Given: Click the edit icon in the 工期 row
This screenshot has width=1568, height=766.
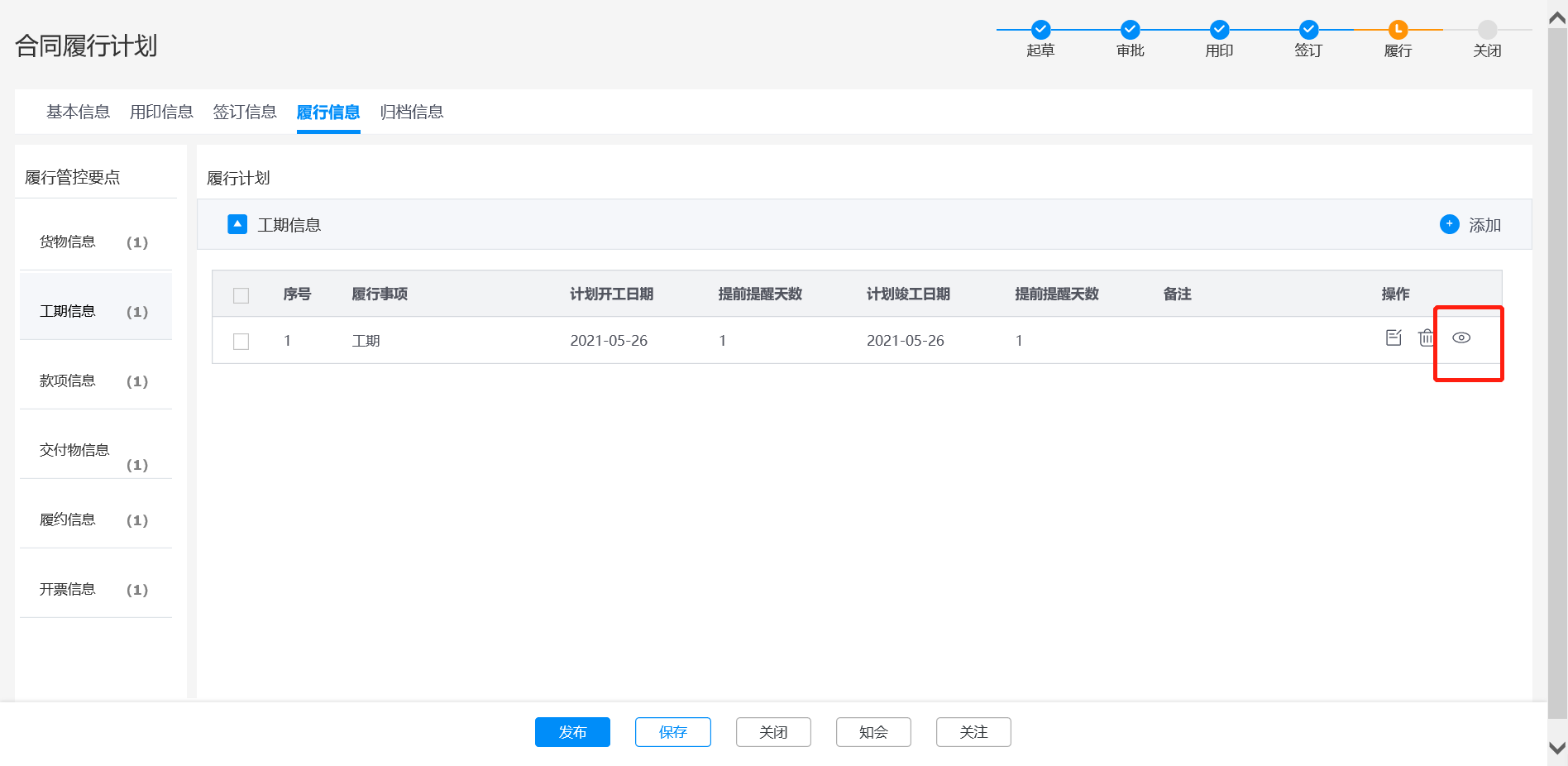Looking at the screenshot, I should click(1394, 338).
